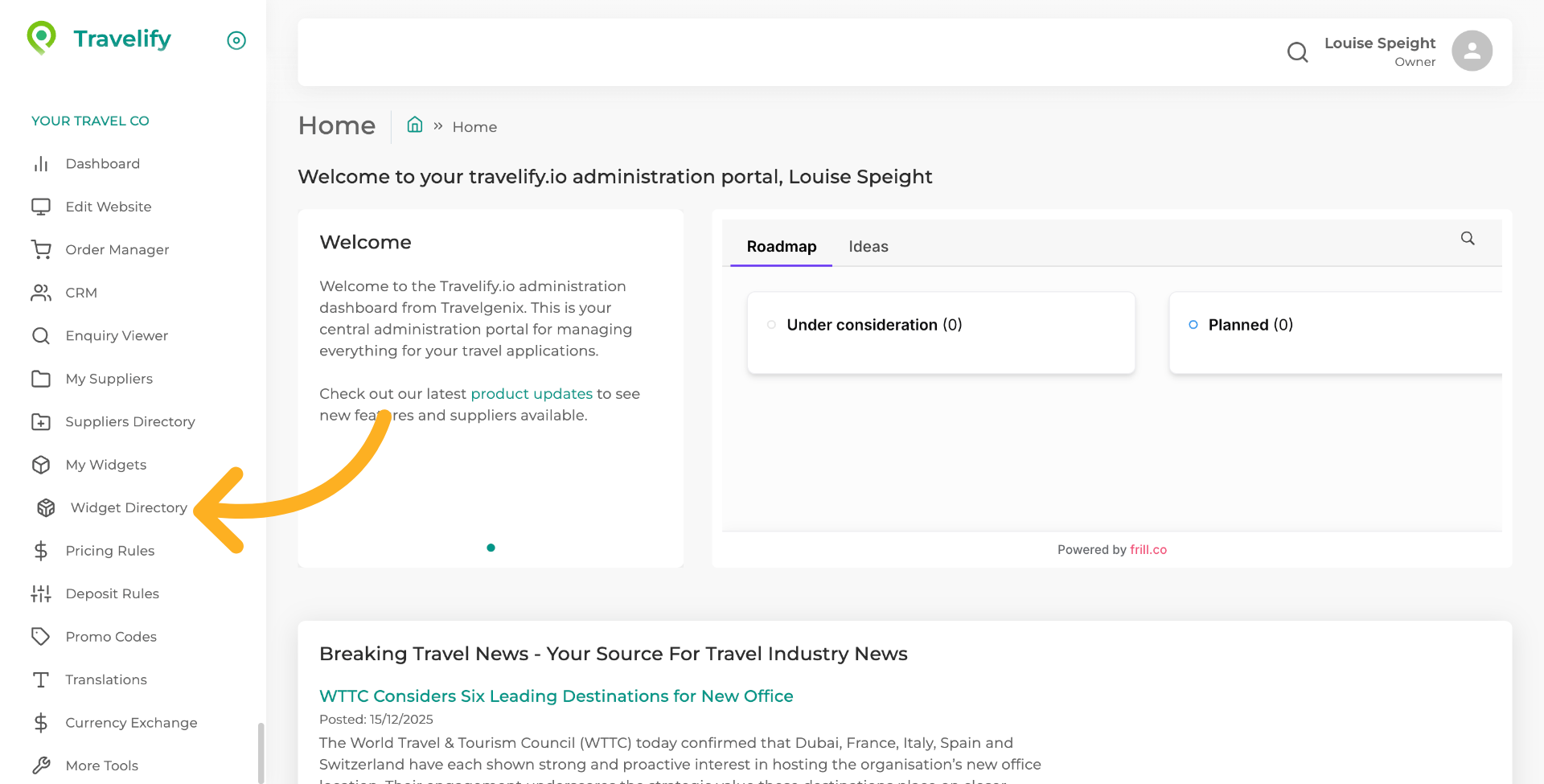Open Order Manager in the sidebar
The height and width of the screenshot is (784, 1544).
pos(117,250)
